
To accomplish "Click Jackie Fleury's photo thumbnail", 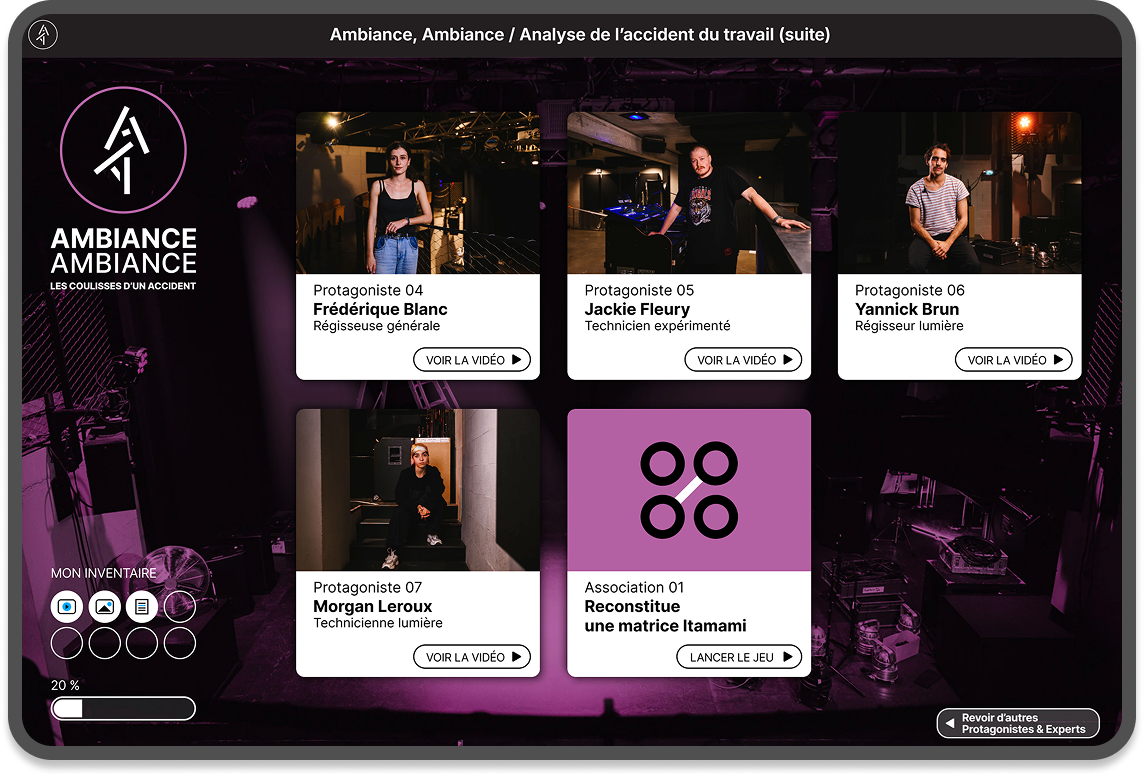I will pos(689,193).
